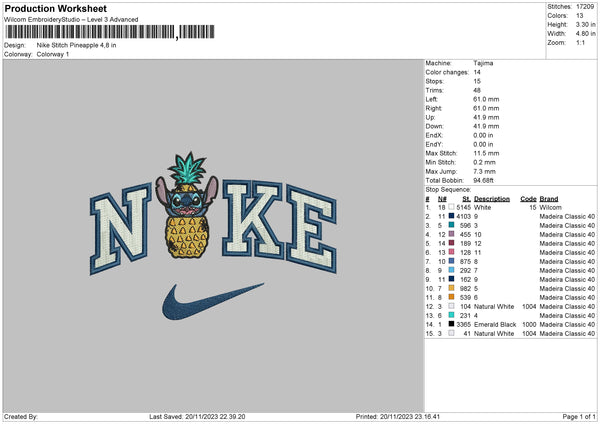Select the design name Nike Stitch Pineapple 4,8 in
The height and width of the screenshot is (424, 600).
click(x=77, y=45)
